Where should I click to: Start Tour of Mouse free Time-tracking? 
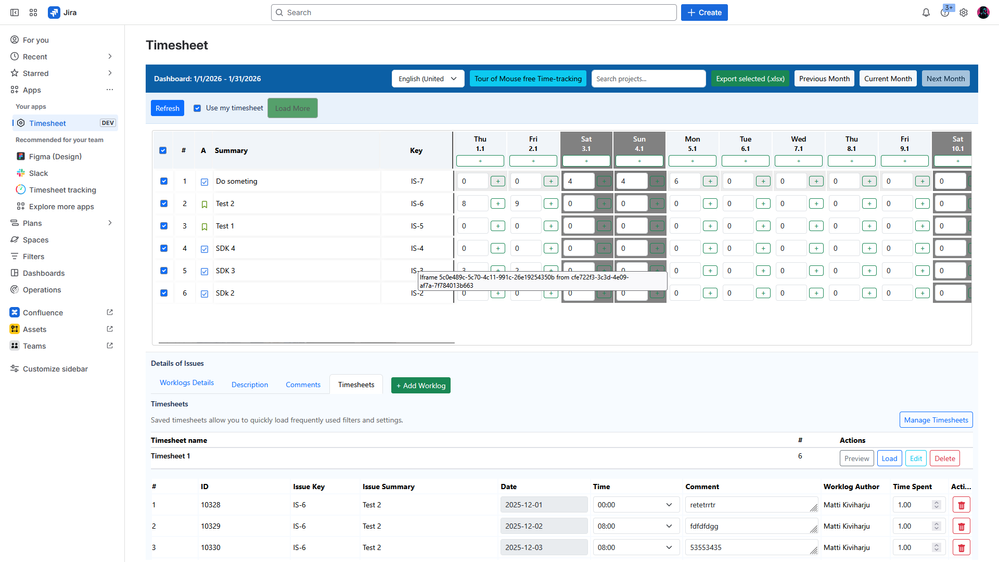[528, 78]
